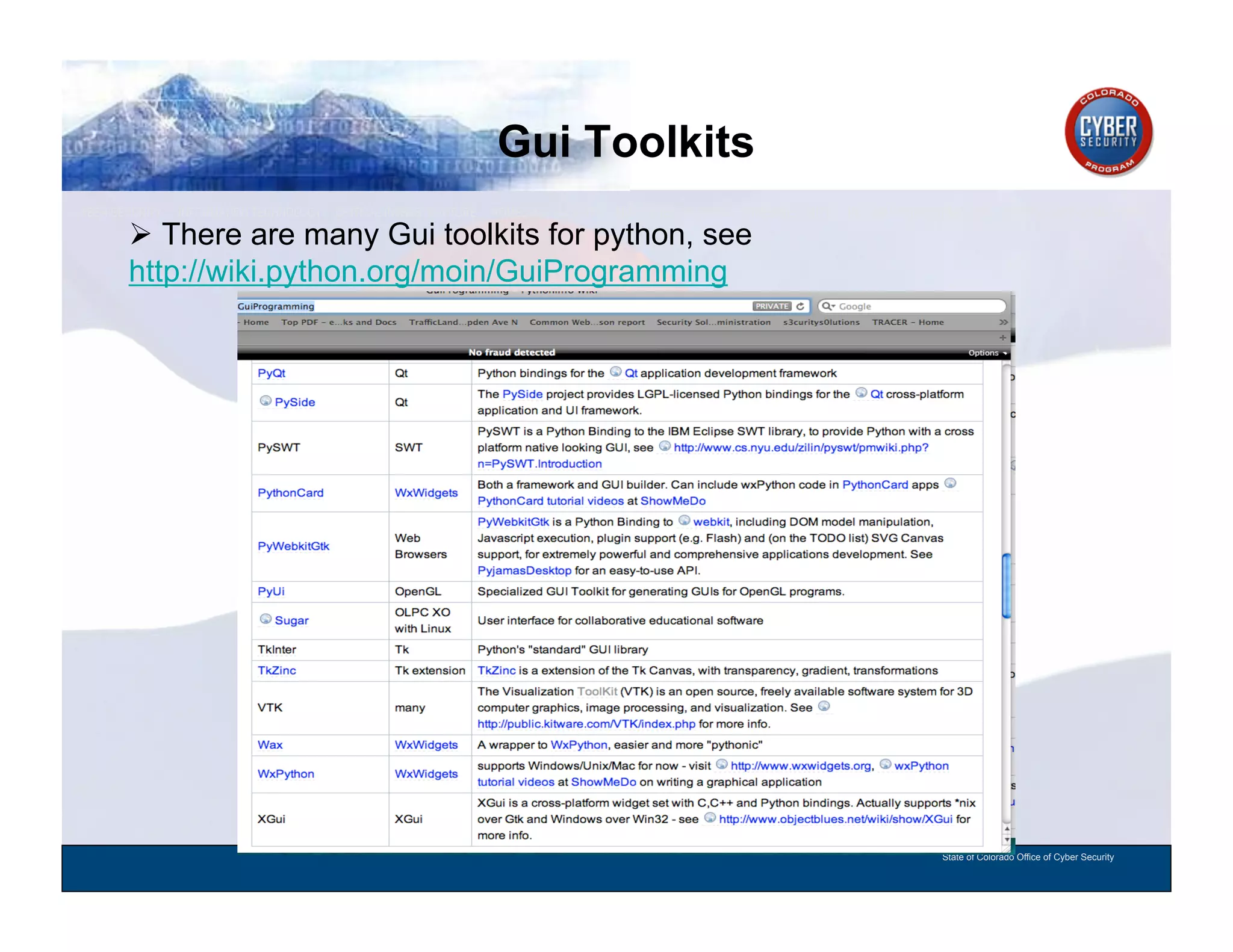
Task: Open WxWidgets link in Wax row
Action: [x=426, y=745]
